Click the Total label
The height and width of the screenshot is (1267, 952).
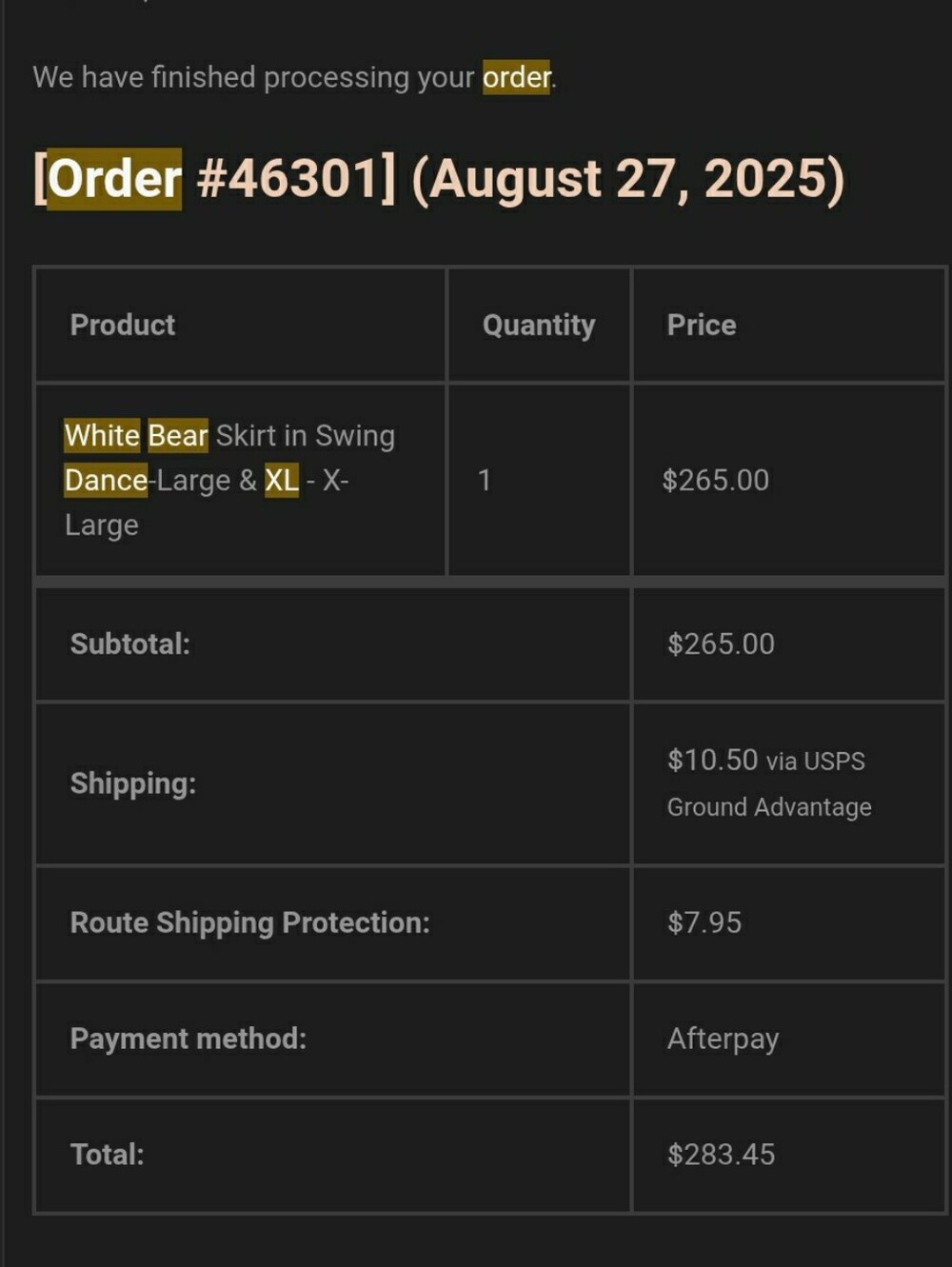(x=108, y=1154)
